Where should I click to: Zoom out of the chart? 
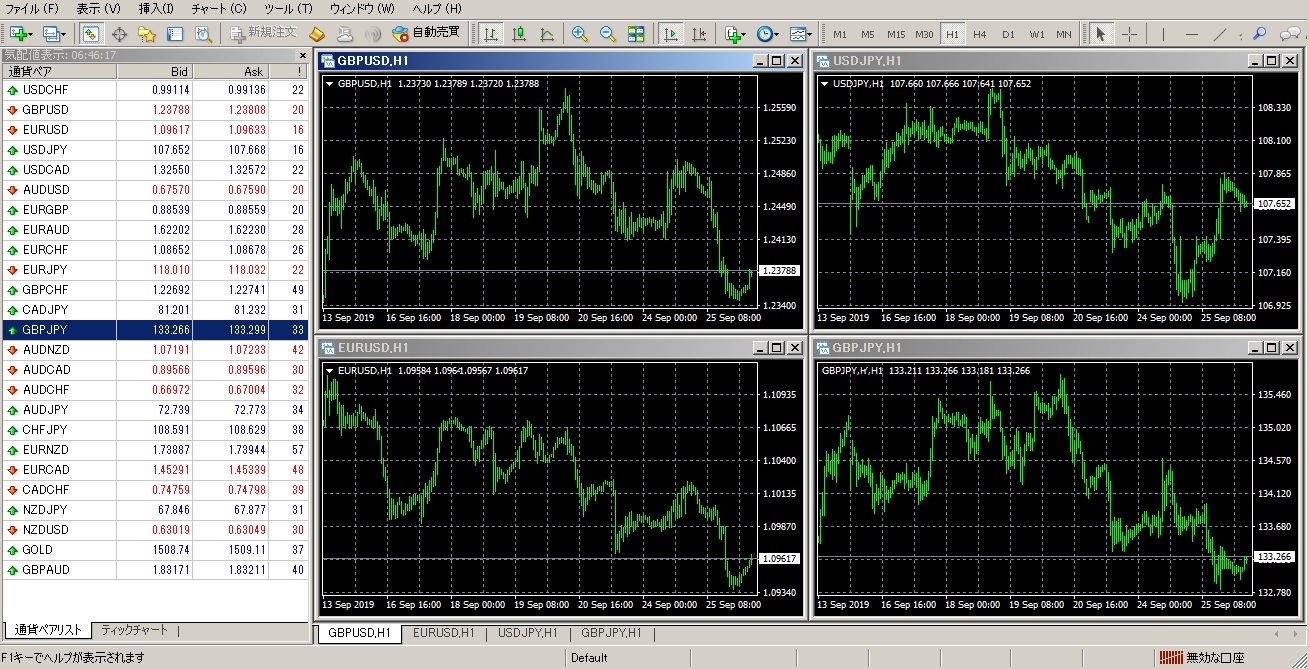pos(607,34)
